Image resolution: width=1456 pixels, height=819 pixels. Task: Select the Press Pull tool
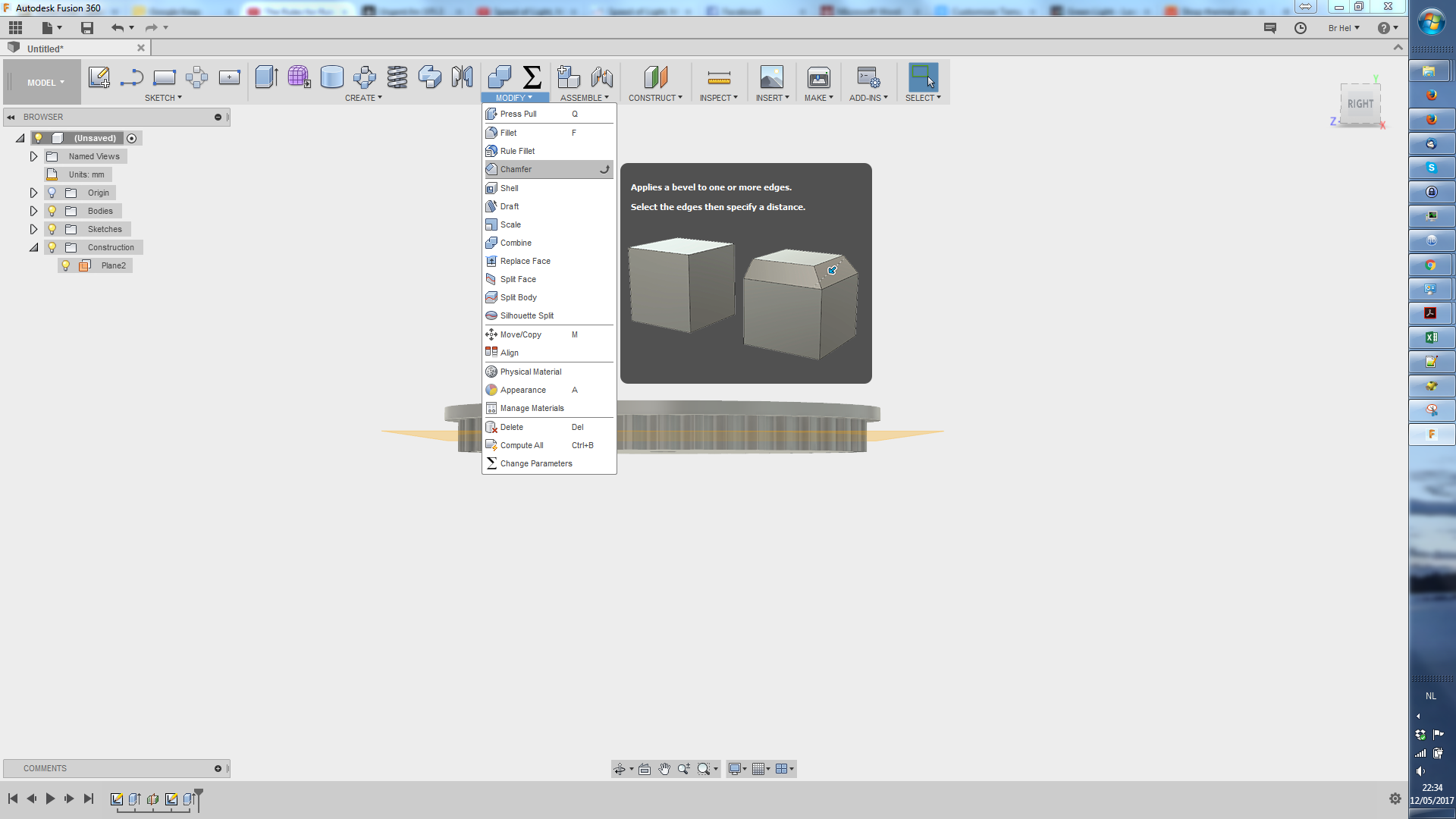[x=518, y=113]
